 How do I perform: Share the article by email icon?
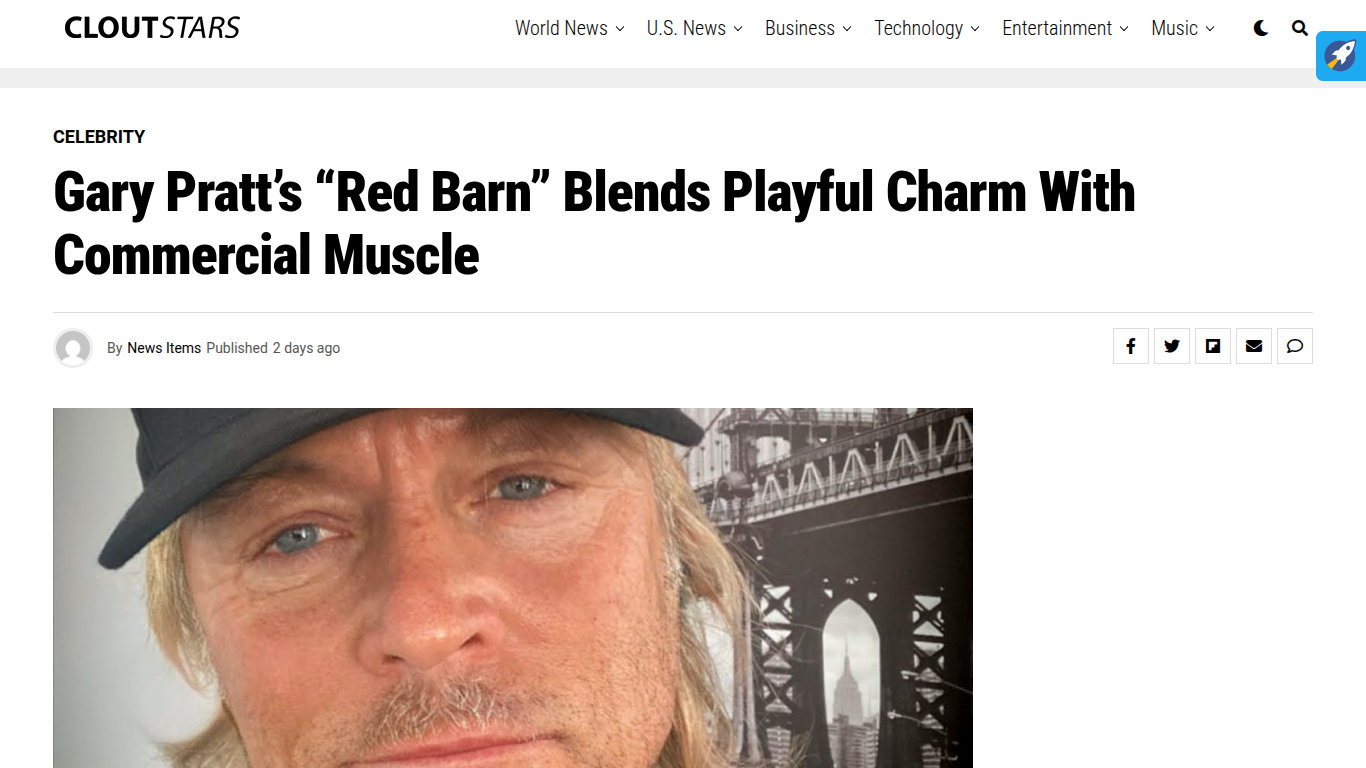click(x=1254, y=346)
